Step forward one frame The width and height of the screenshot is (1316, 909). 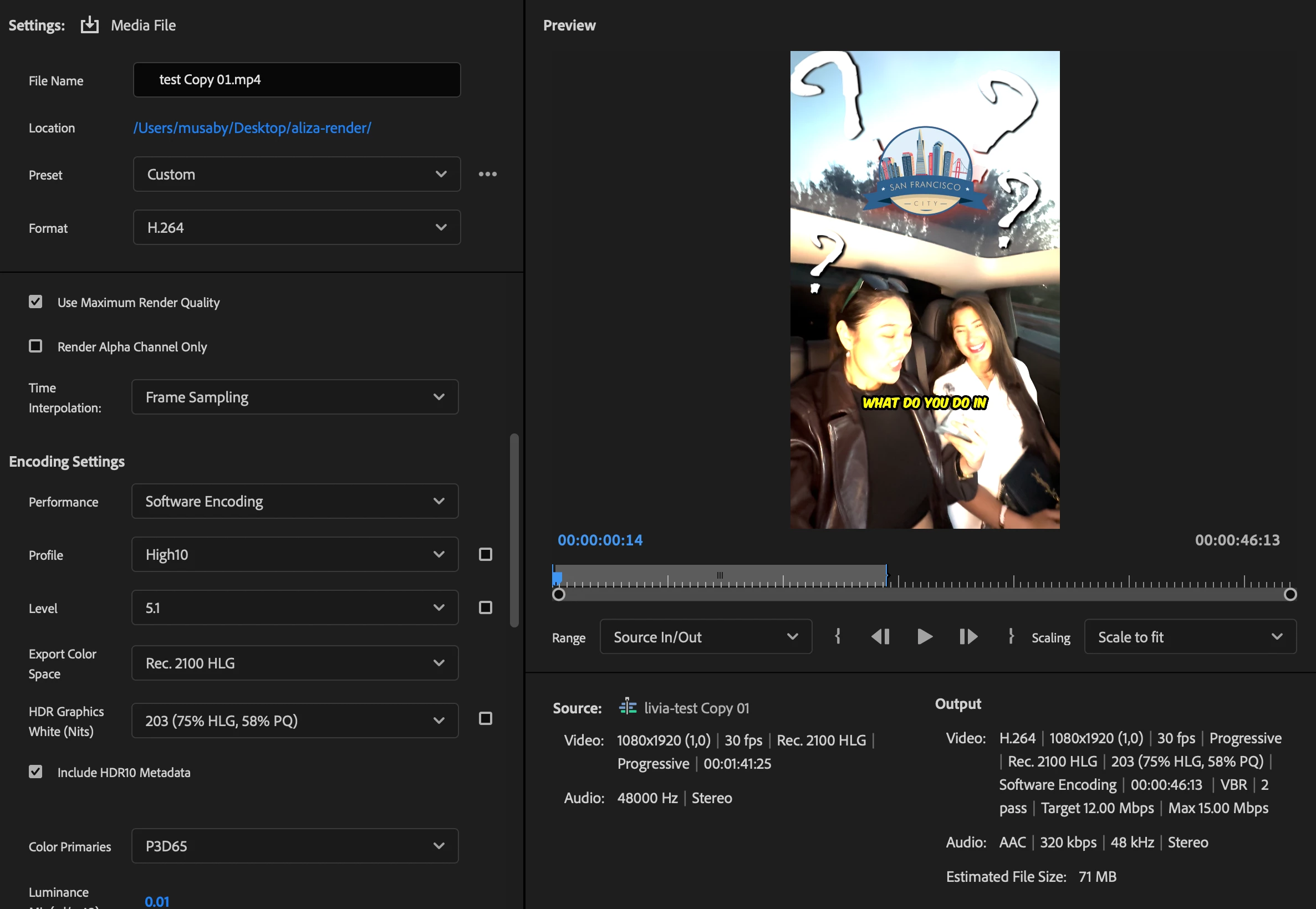coord(968,636)
